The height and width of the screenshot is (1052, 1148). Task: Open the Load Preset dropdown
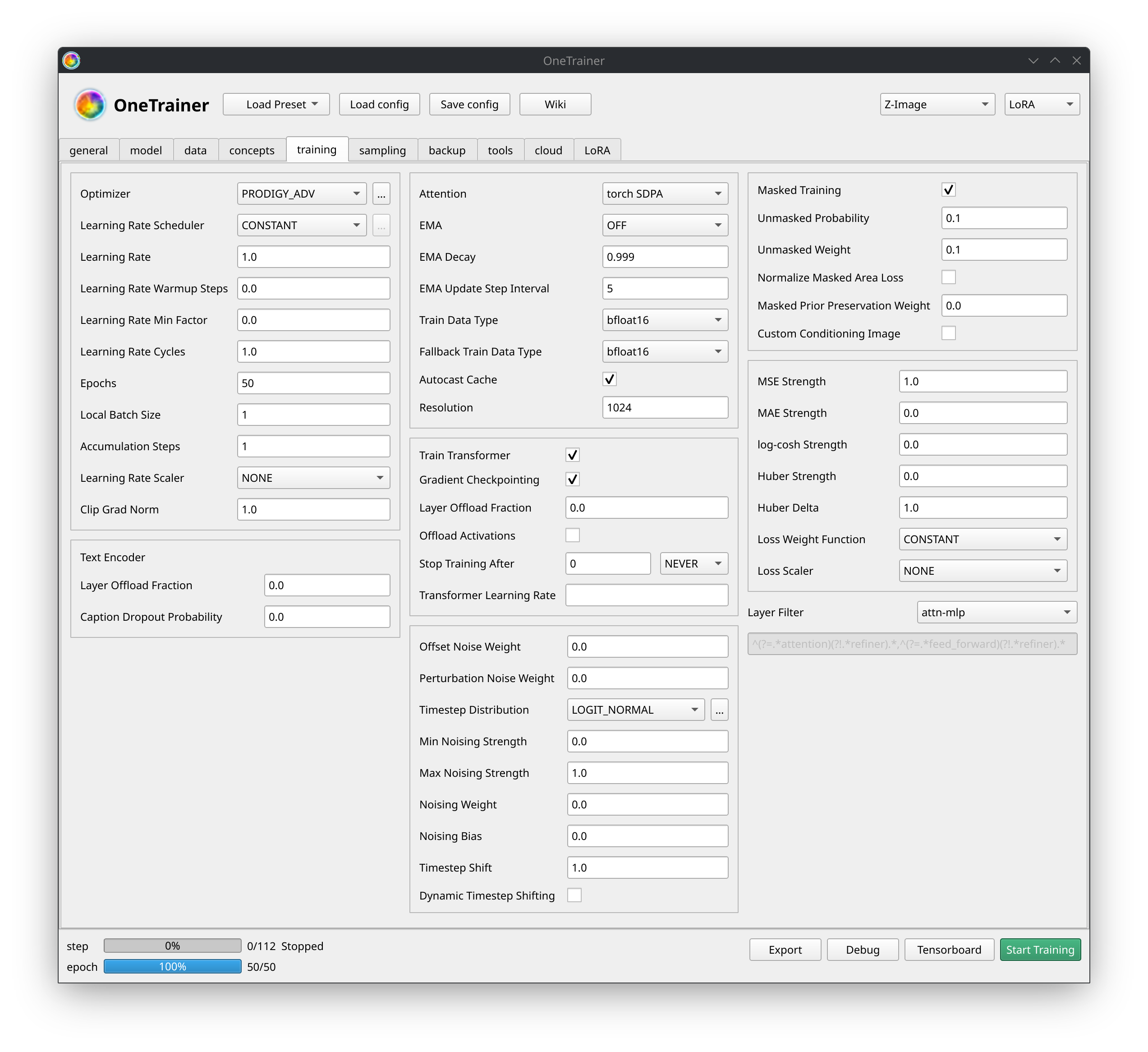(x=276, y=104)
